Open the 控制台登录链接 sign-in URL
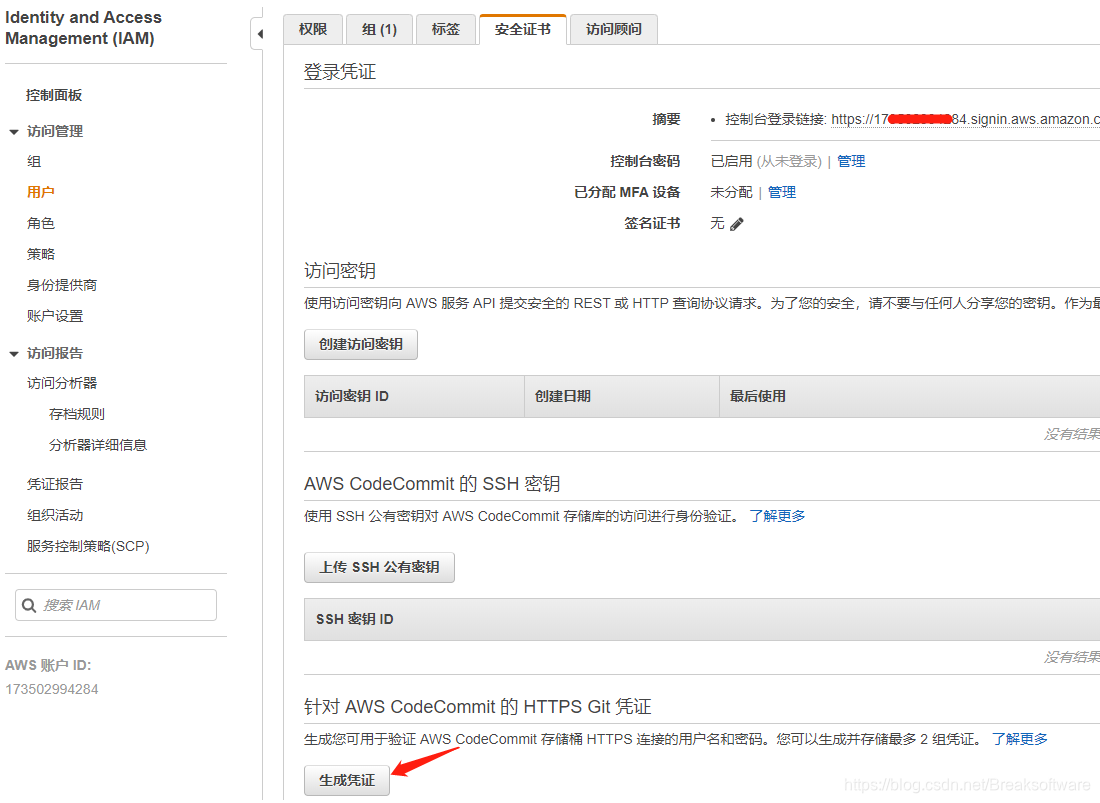This screenshot has height=803, width=1100. tap(965, 119)
